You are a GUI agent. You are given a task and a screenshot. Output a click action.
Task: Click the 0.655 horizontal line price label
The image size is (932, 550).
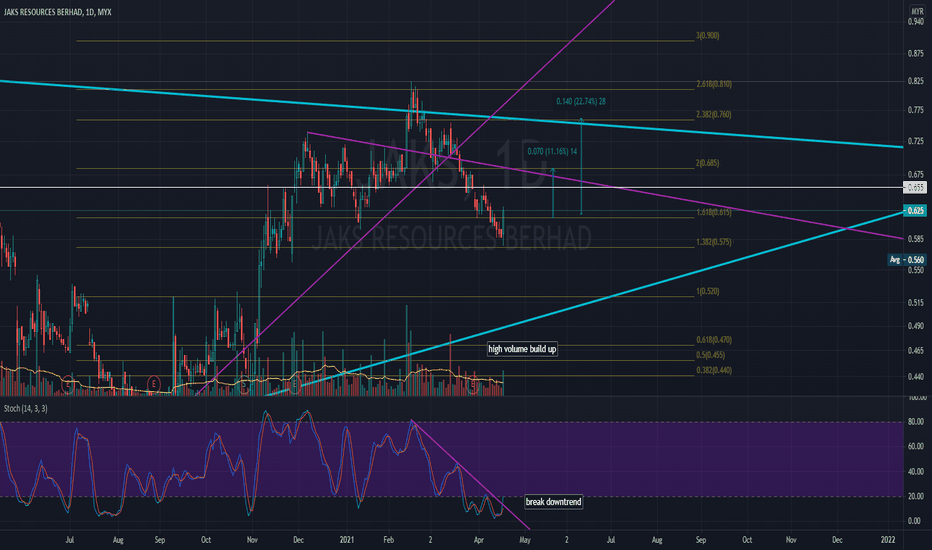pyautogui.click(x=915, y=187)
